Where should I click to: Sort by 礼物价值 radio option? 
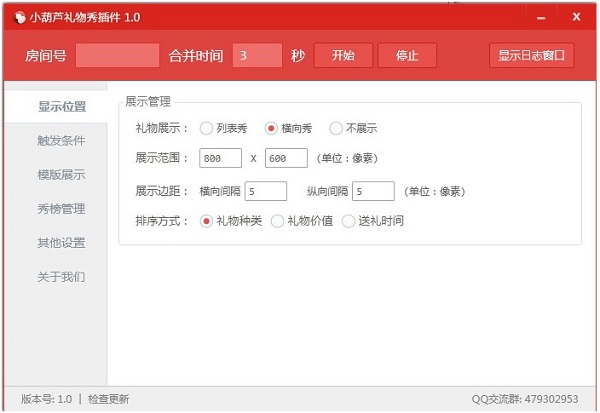coord(302,221)
